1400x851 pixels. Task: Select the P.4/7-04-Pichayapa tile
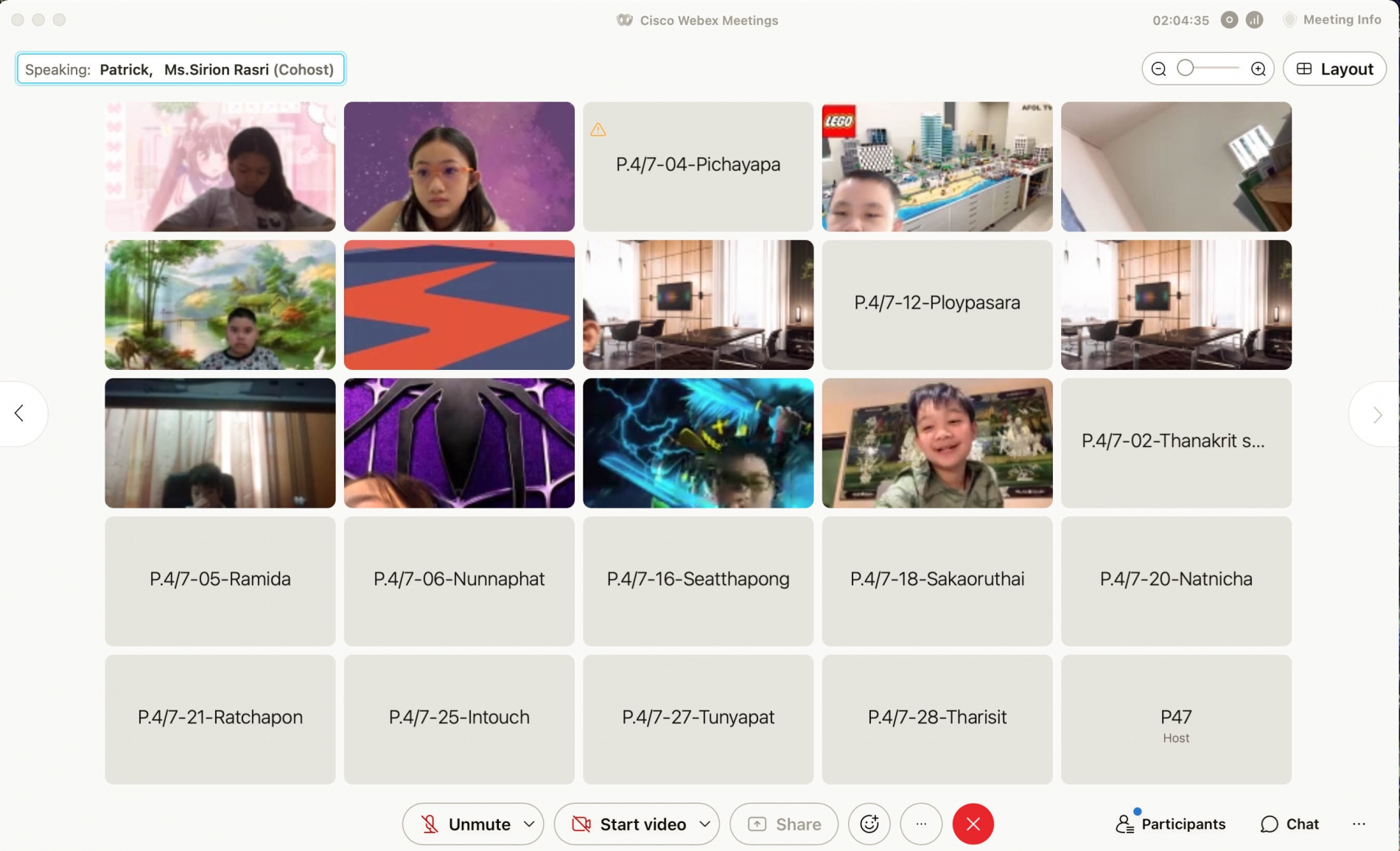coord(698,167)
